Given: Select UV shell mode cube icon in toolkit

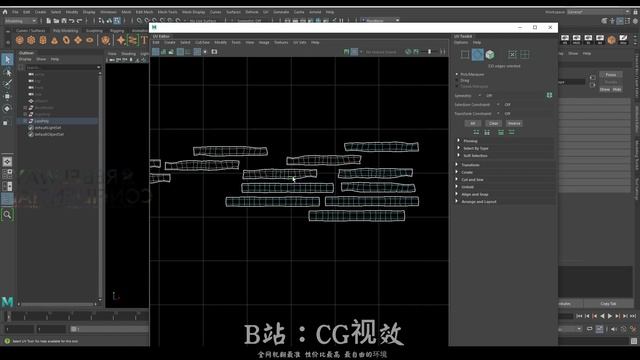Looking at the screenshot, I should [x=490, y=54].
